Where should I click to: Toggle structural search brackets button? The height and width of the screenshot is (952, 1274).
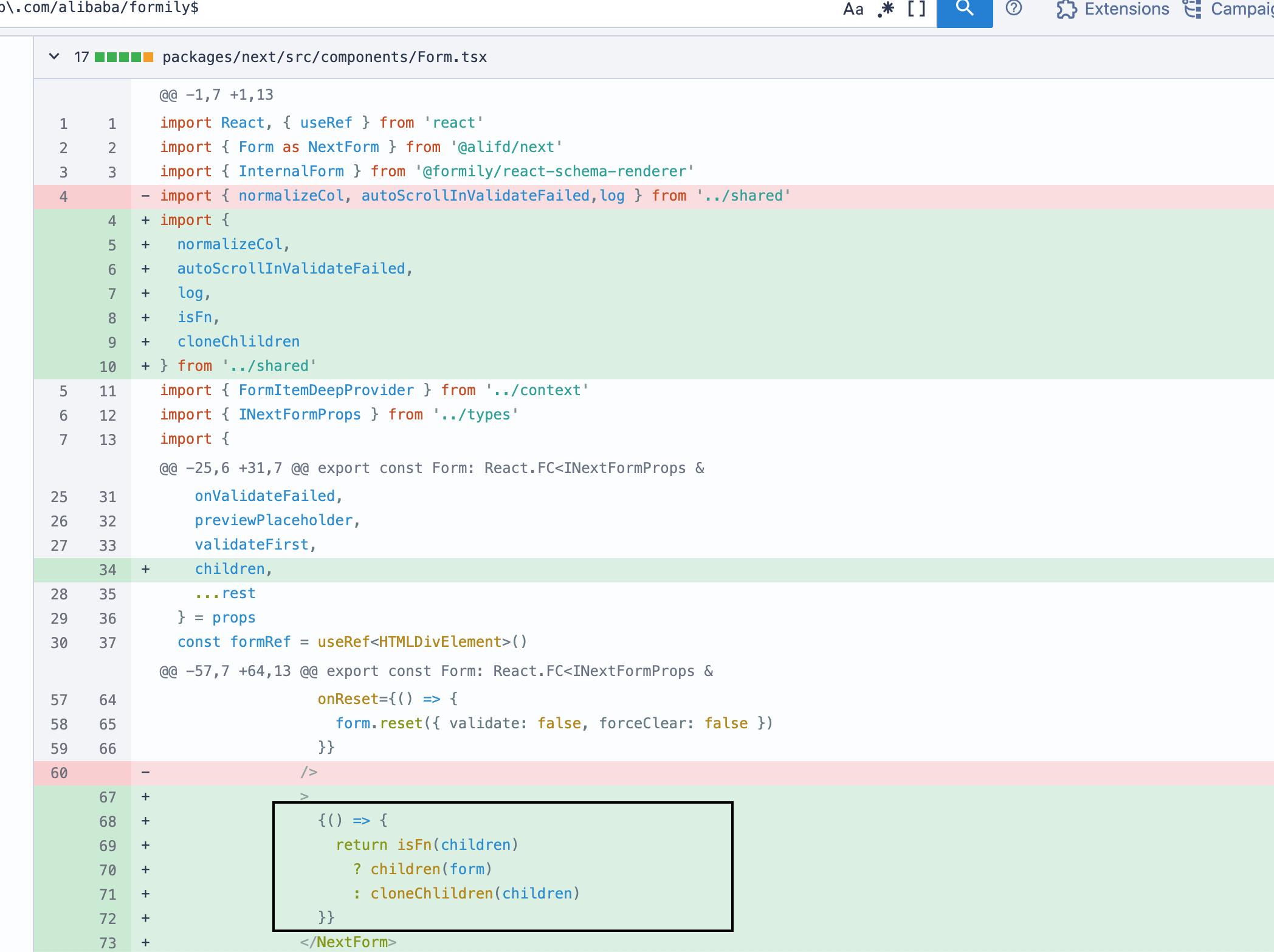pos(916,9)
